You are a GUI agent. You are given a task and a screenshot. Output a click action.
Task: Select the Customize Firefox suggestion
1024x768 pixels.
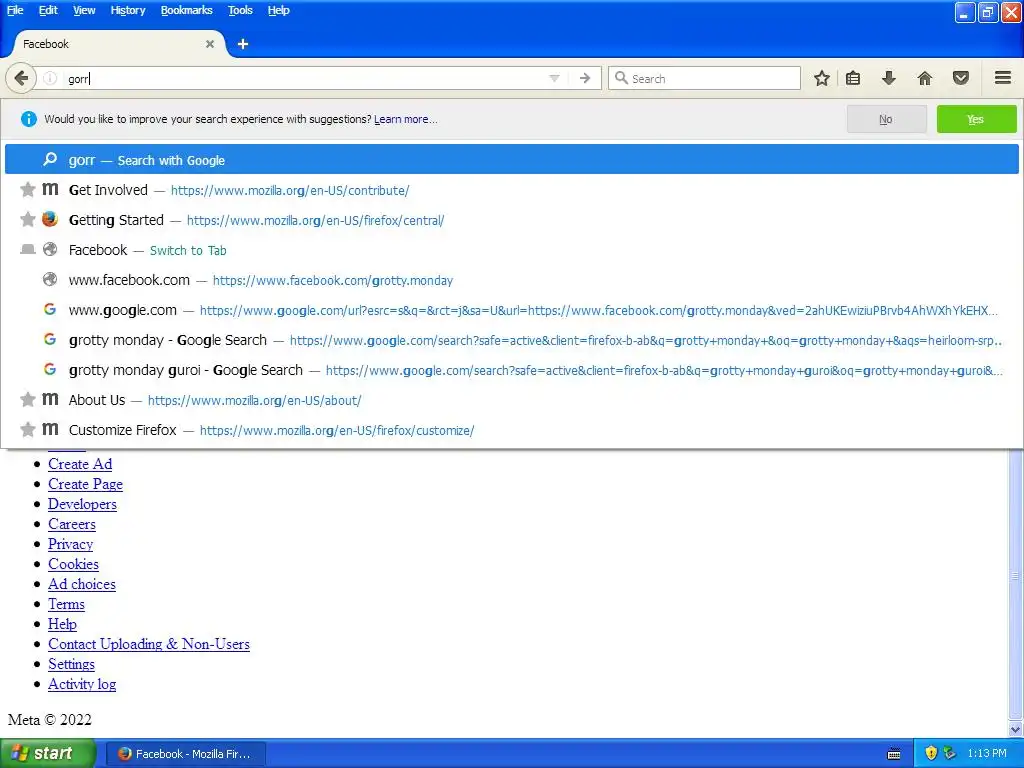(511, 430)
